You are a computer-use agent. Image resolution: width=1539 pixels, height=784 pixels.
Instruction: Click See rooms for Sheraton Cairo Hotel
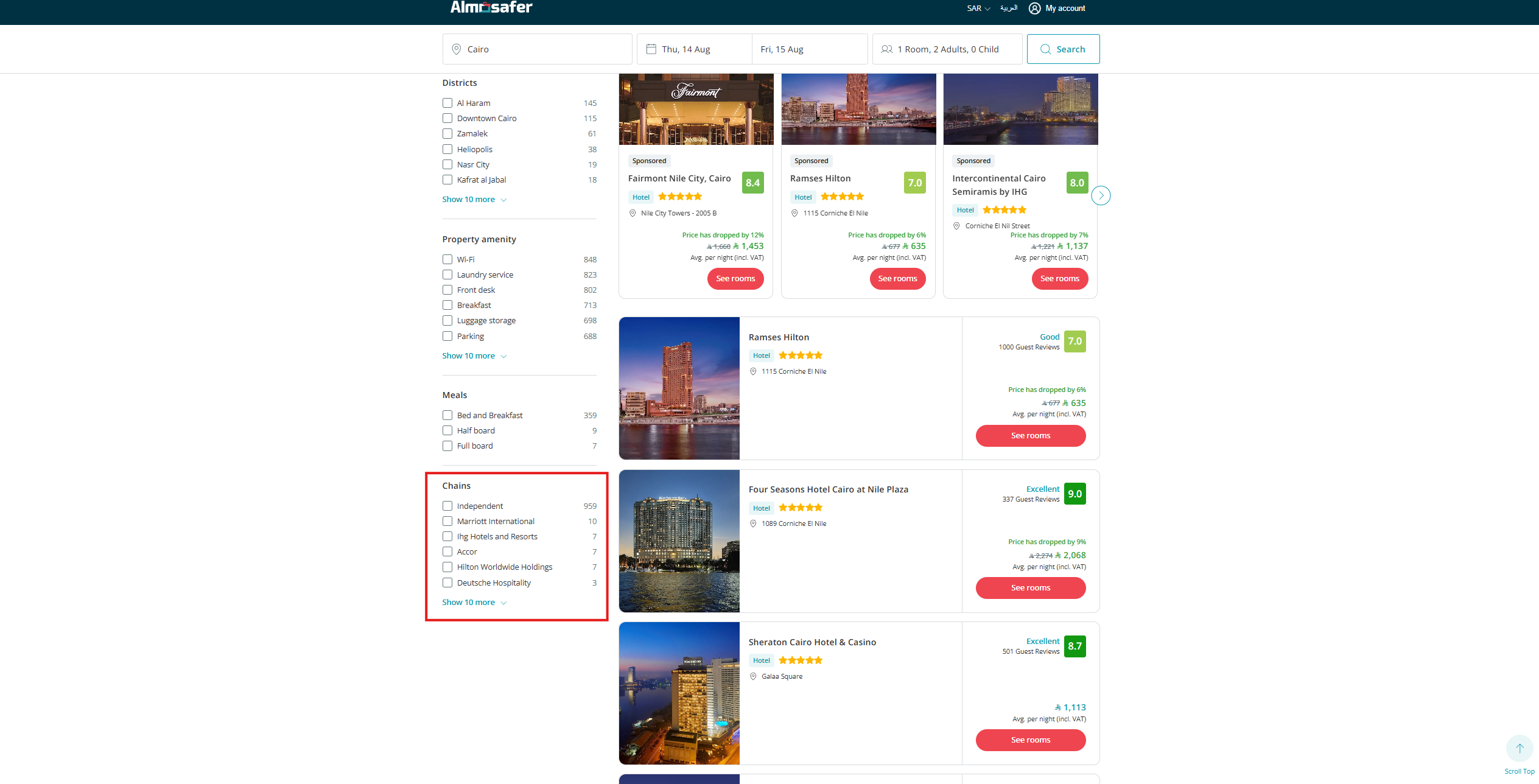coord(1030,740)
